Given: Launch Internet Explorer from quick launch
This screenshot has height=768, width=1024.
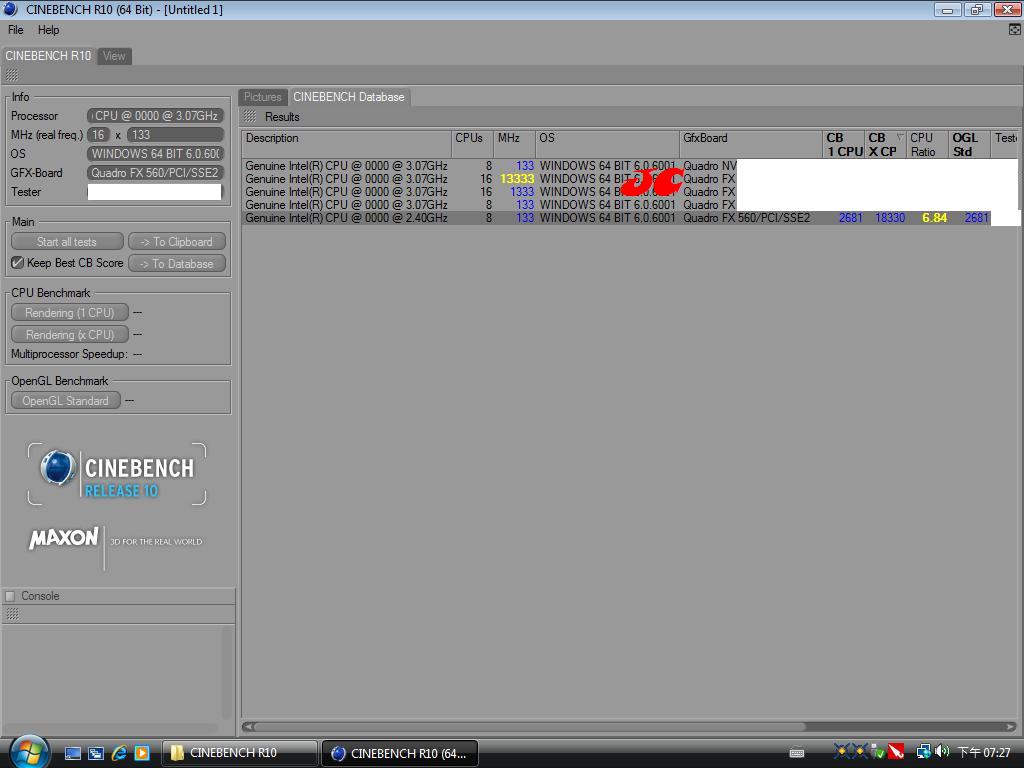Looking at the screenshot, I should pos(119,753).
